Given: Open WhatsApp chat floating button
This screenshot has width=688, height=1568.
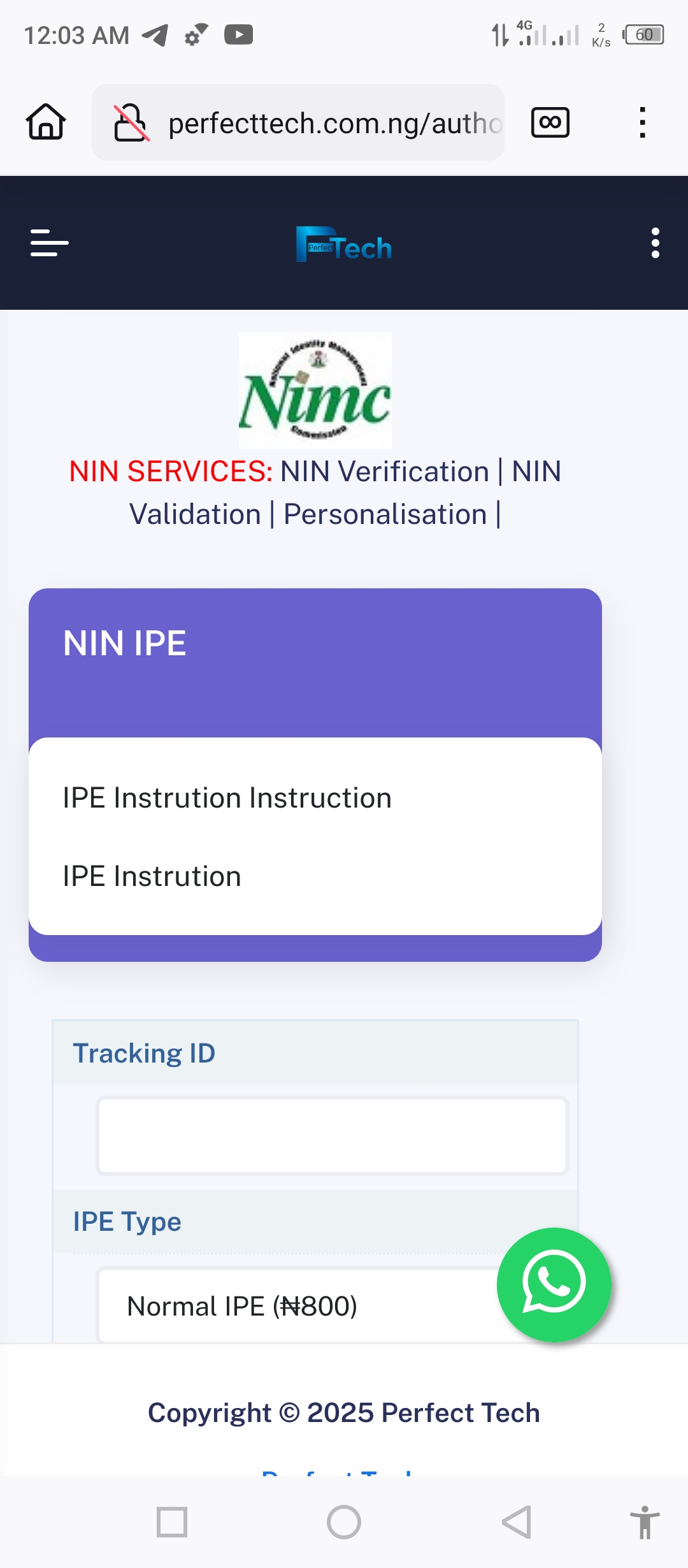Looking at the screenshot, I should (554, 1284).
